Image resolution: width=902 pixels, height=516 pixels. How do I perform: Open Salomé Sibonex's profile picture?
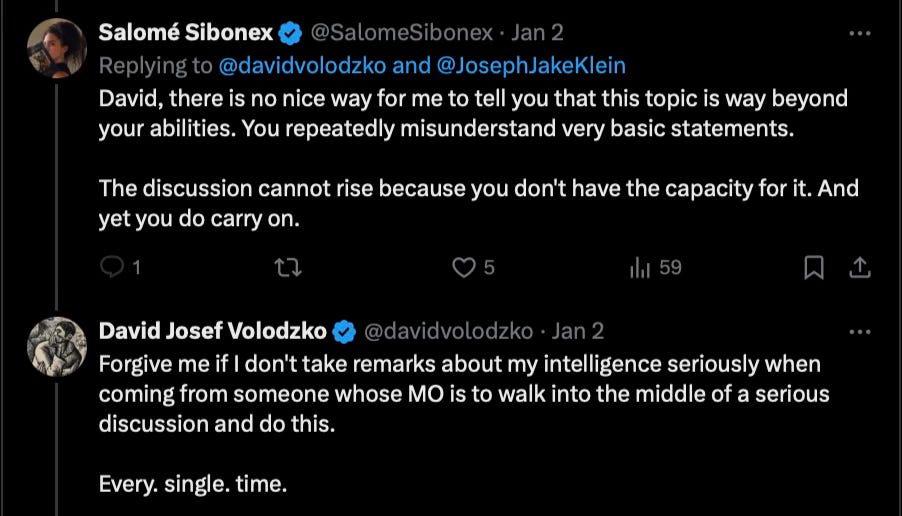click(57, 48)
